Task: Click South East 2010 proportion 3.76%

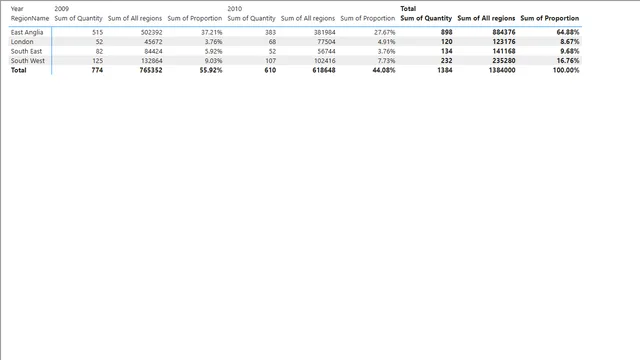Action: click(x=386, y=51)
